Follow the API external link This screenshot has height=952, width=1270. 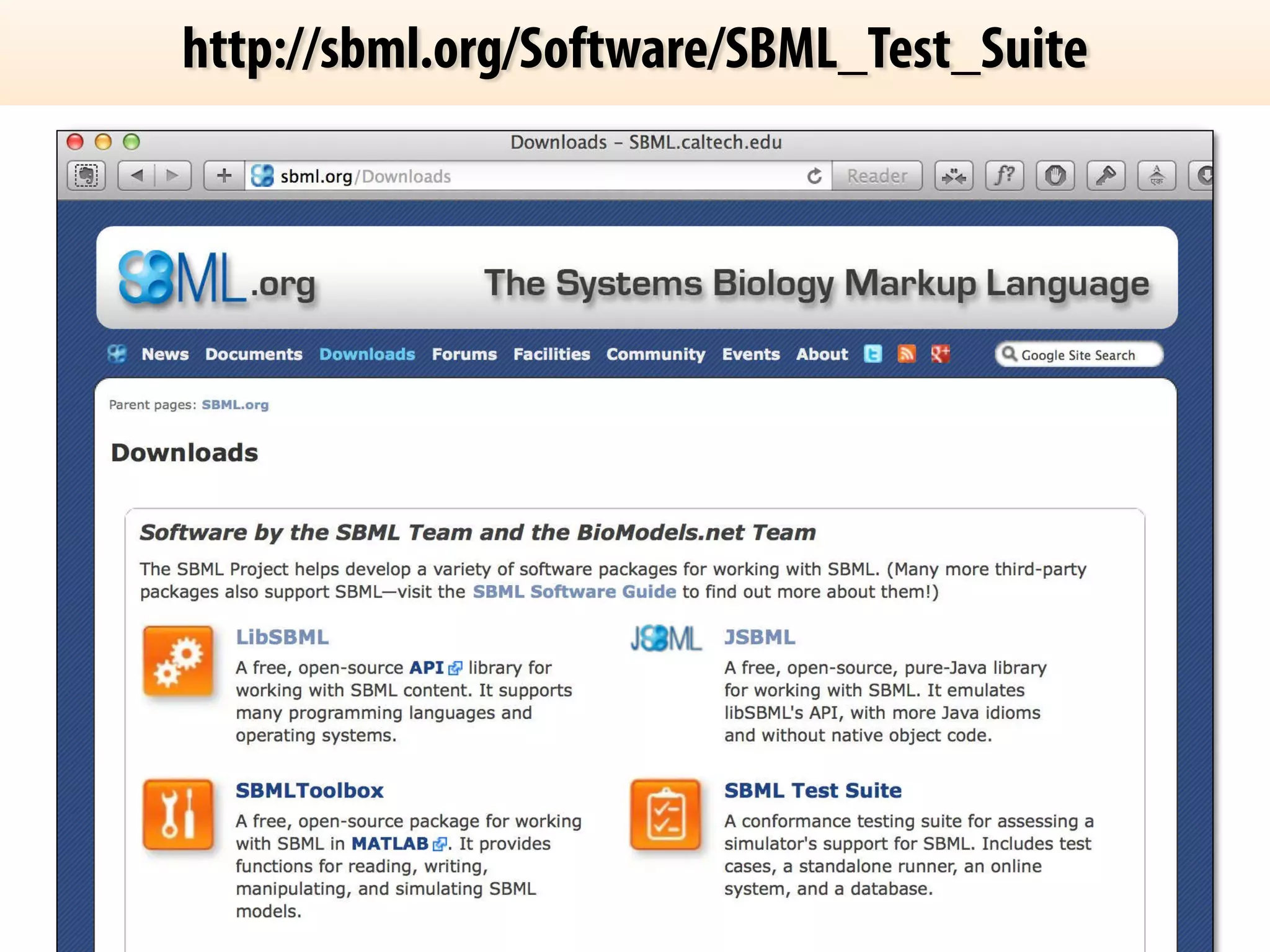pos(435,668)
